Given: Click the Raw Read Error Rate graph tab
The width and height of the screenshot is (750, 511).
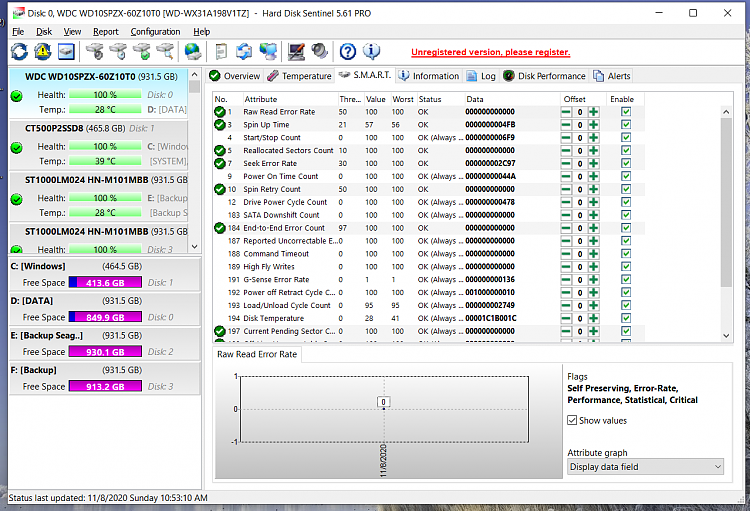Looking at the screenshot, I should pyautogui.click(x=257, y=355).
